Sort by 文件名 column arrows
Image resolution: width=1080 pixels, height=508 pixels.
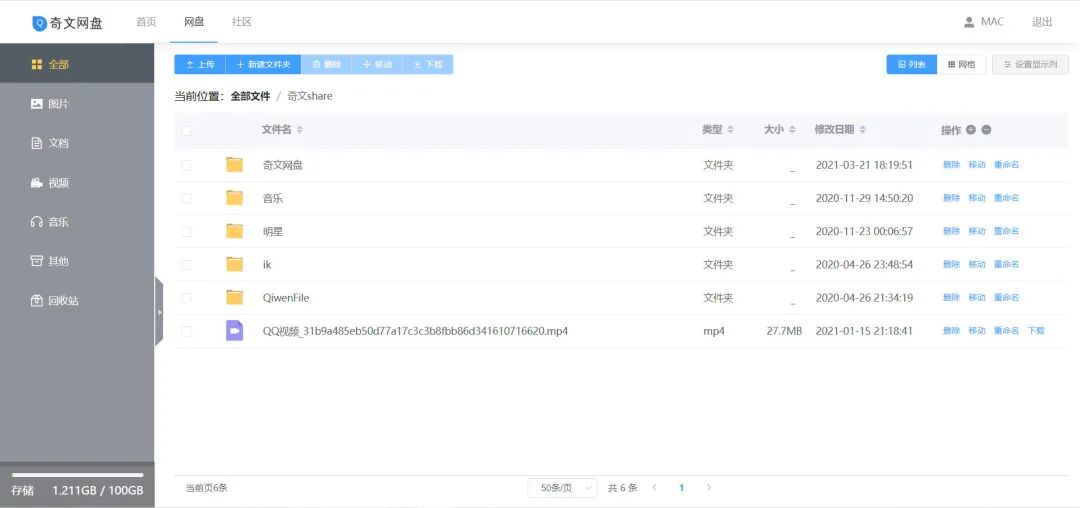(300, 129)
